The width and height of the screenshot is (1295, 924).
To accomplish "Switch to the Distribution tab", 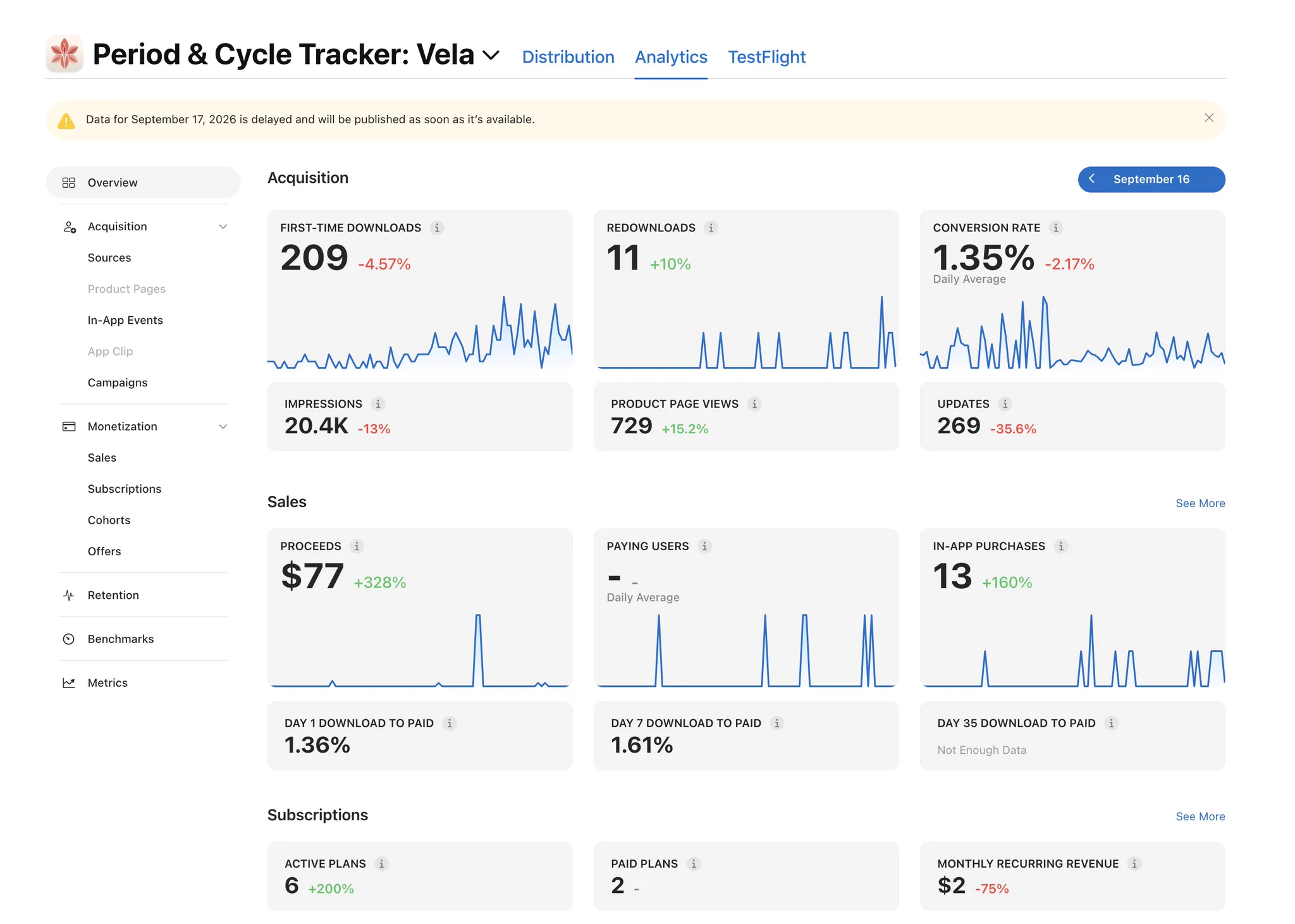I will 568,57.
